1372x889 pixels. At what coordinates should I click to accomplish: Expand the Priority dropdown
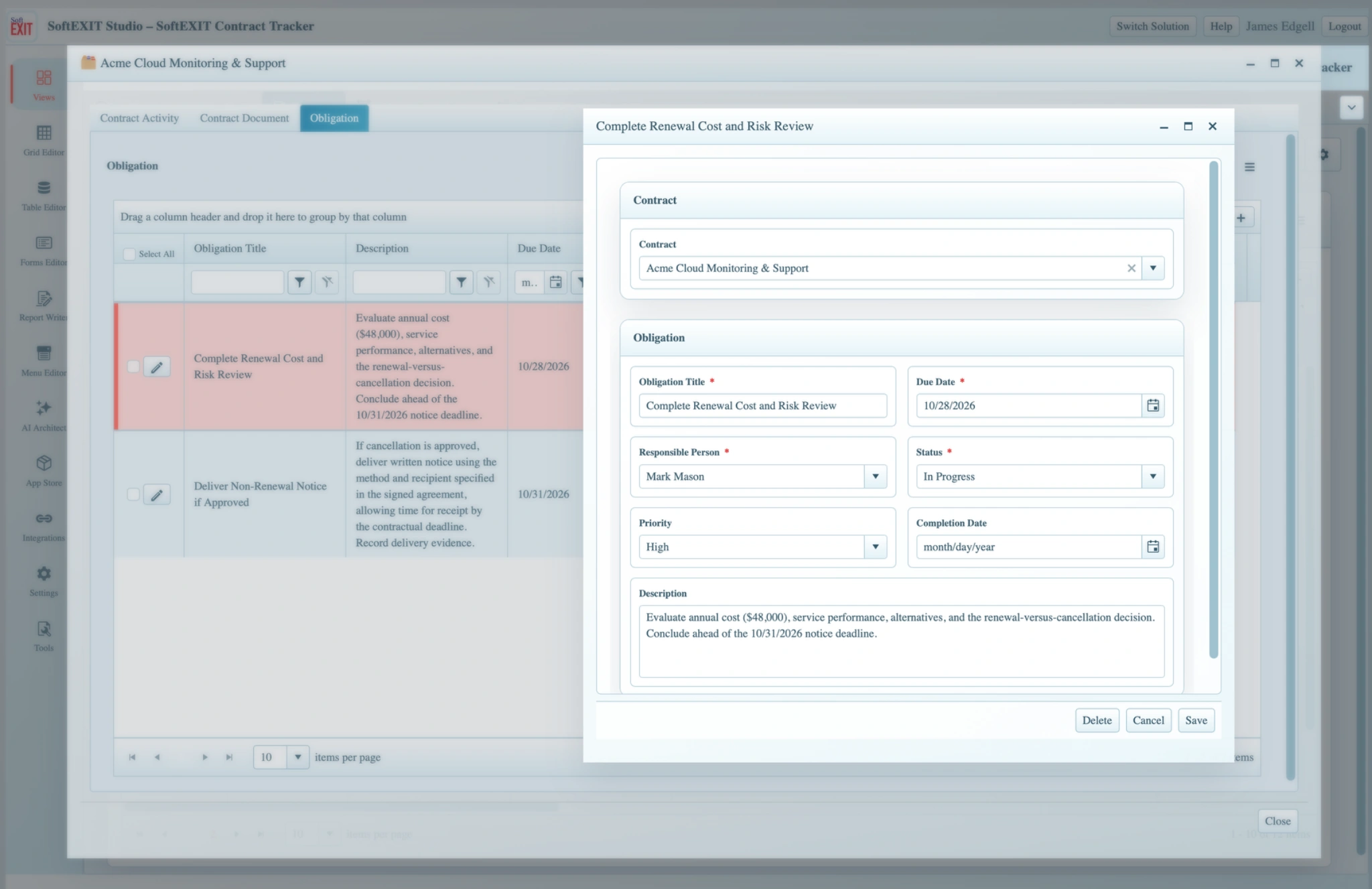coord(875,547)
